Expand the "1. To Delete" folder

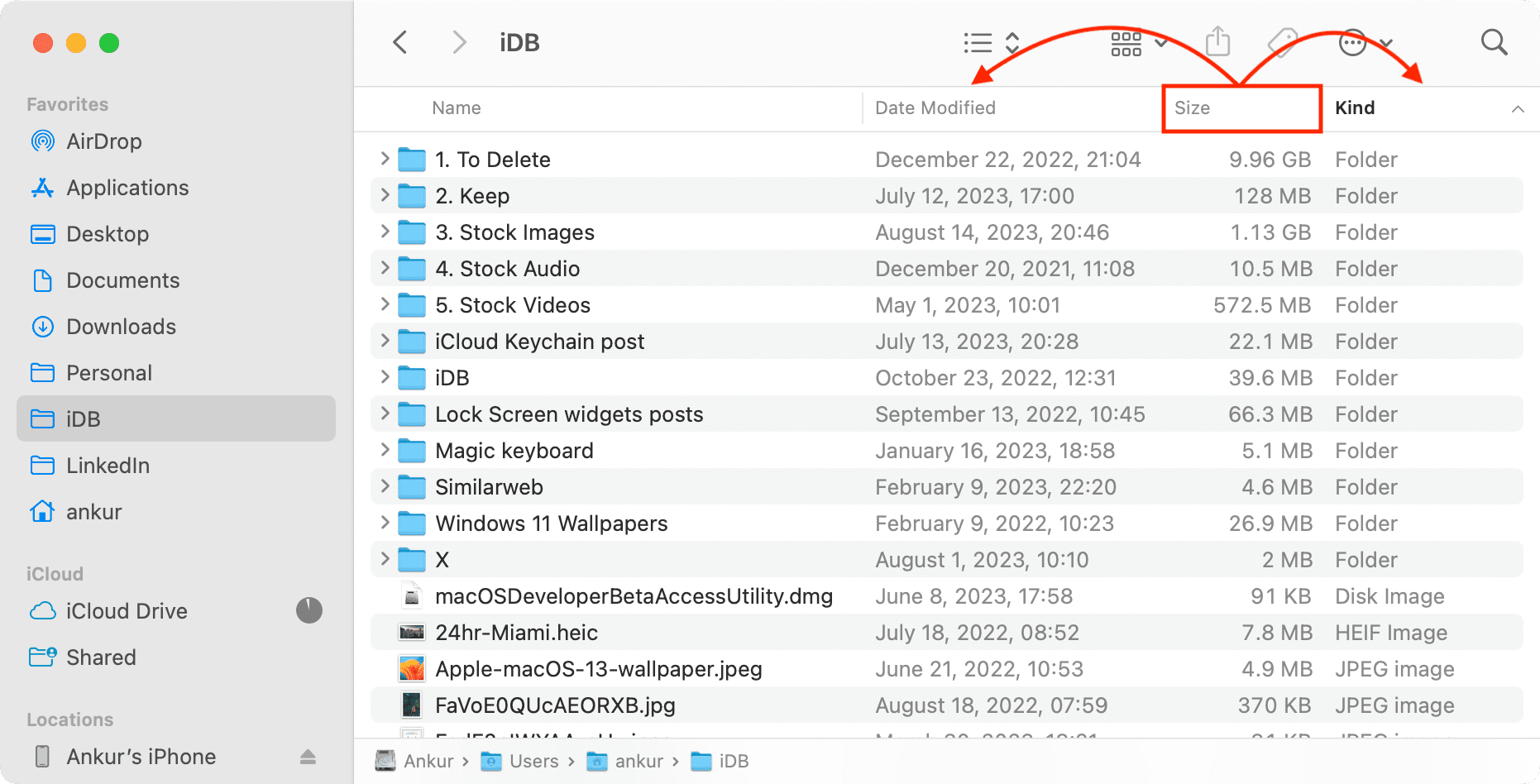pos(384,159)
